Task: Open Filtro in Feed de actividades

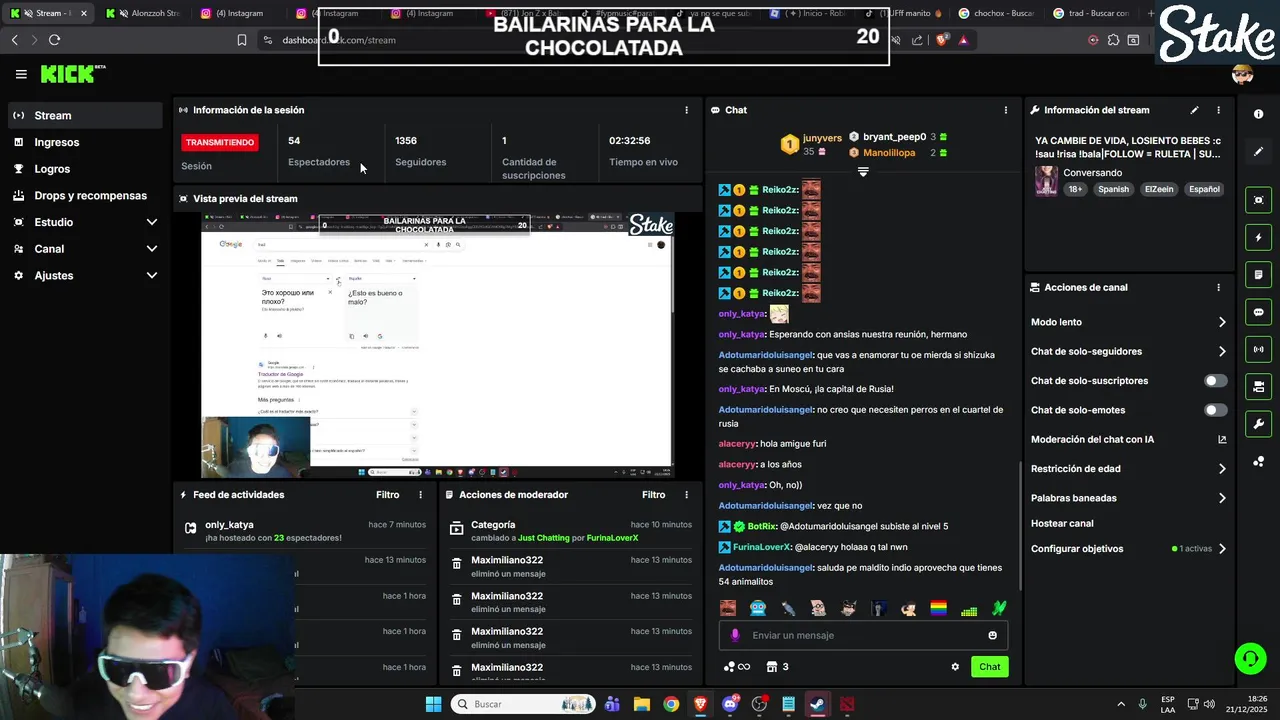Action: click(387, 495)
